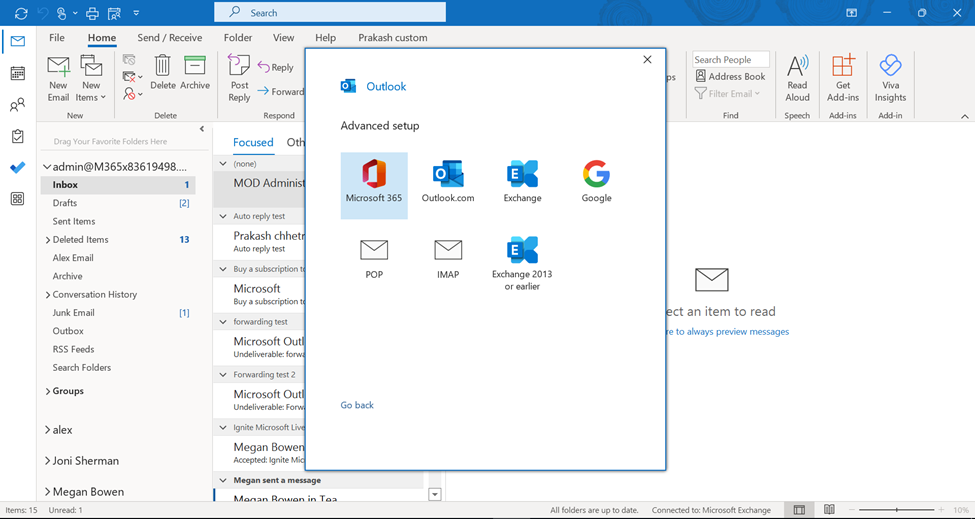The width and height of the screenshot is (975, 519).
Task: Click the Search People field
Action: click(x=731, y=60)
